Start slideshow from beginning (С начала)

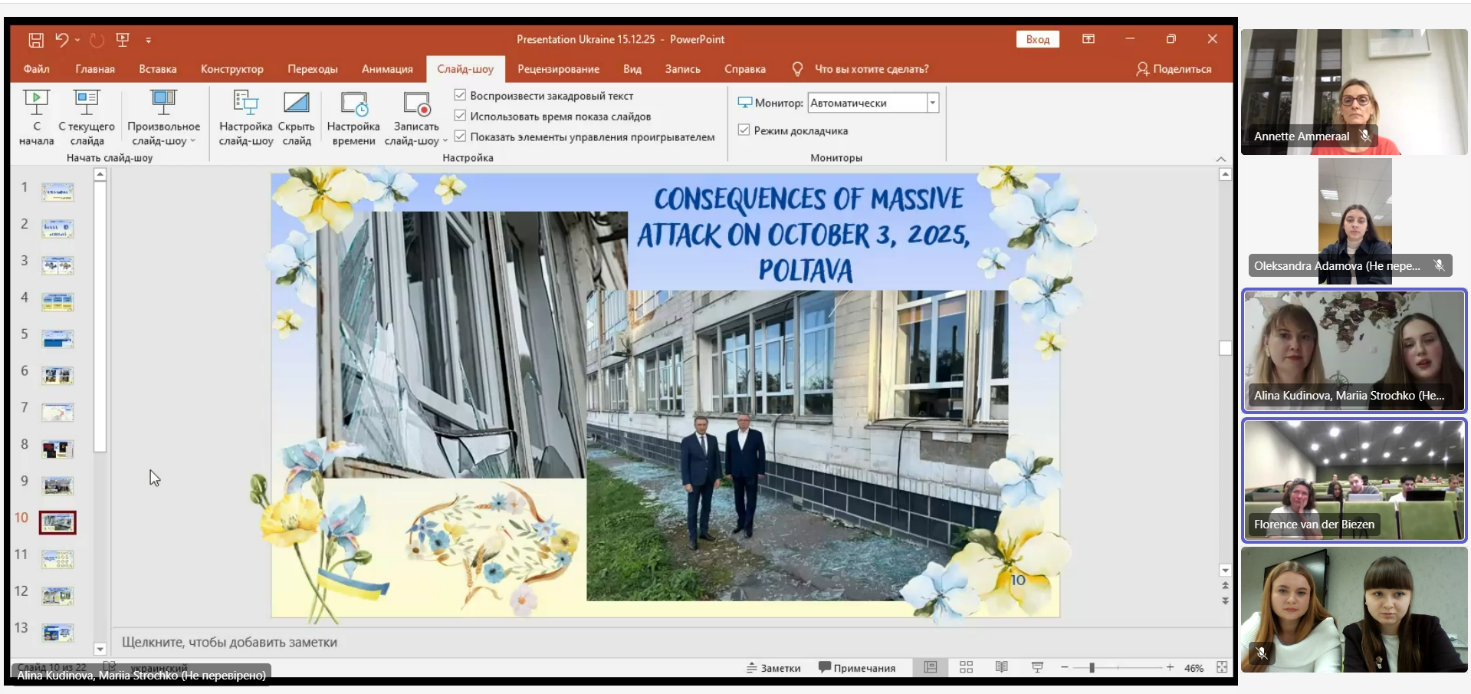(x=36, y=103)
